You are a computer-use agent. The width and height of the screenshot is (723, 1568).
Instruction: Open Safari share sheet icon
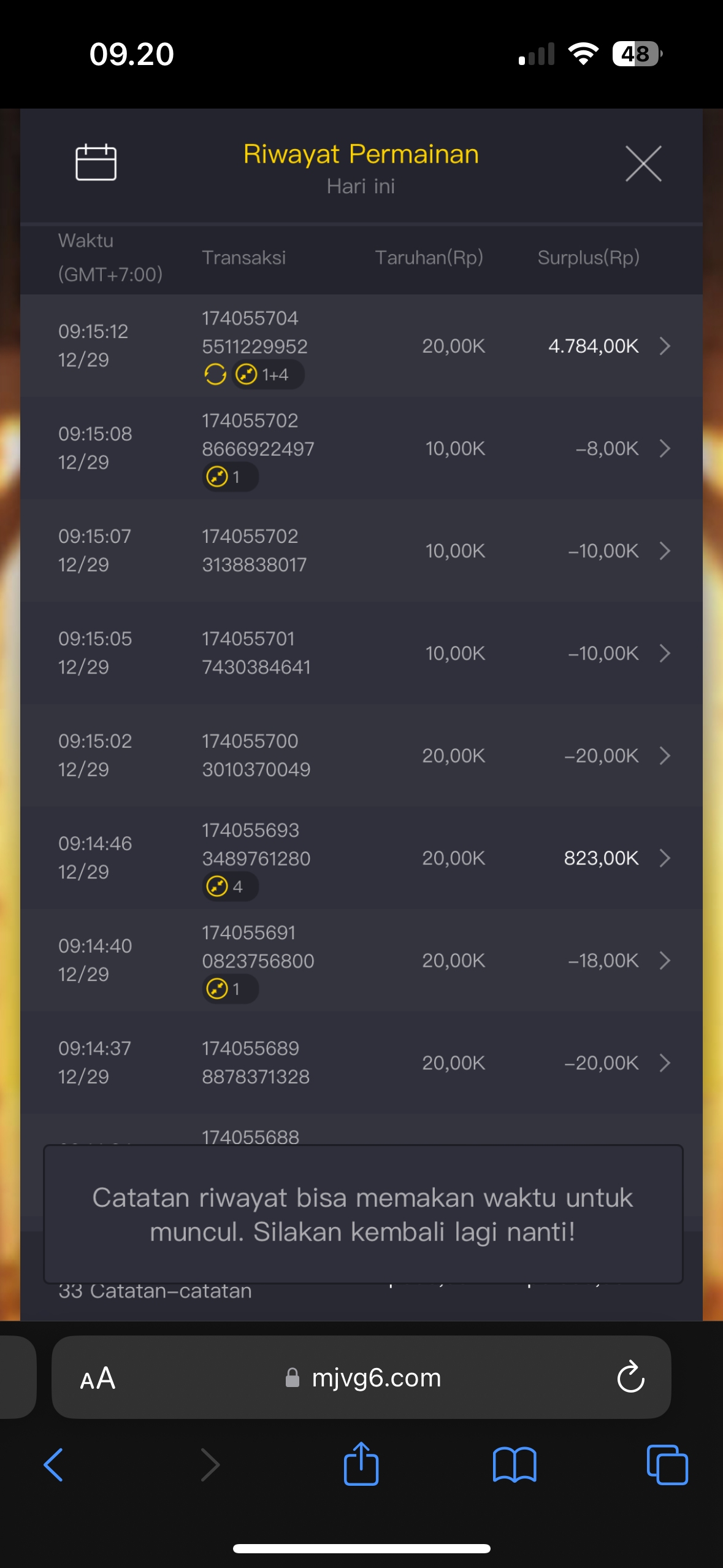point(361,1464)
